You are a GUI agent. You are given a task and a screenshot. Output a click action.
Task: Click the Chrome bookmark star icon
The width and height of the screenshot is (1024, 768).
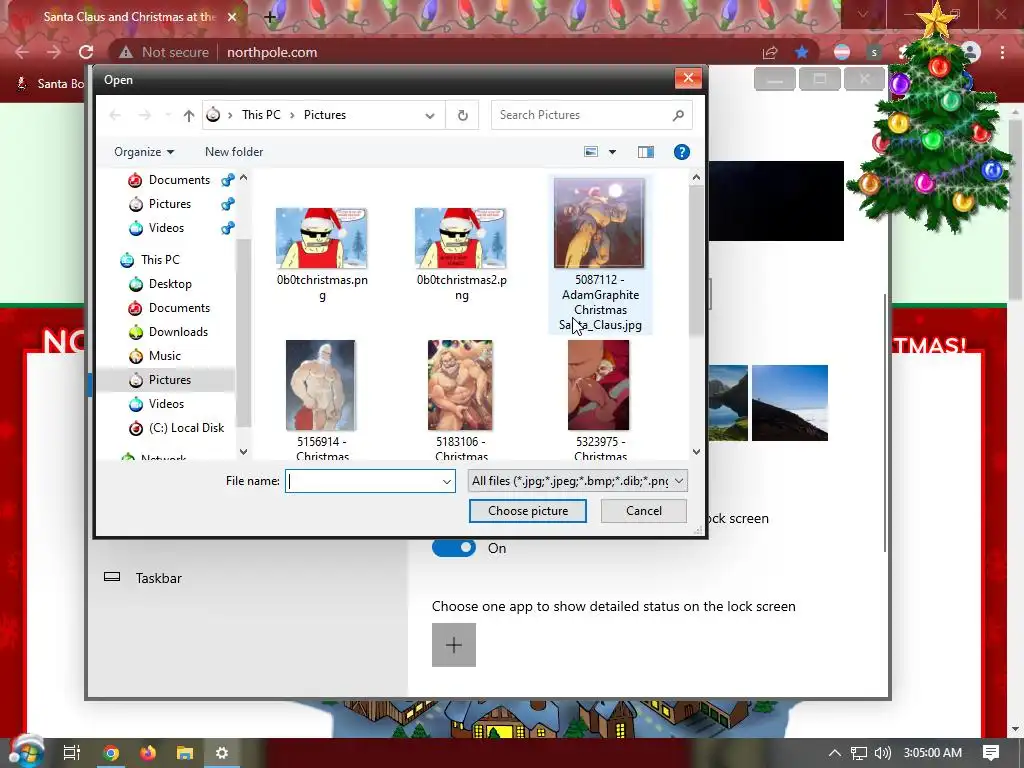pos(801,52)
